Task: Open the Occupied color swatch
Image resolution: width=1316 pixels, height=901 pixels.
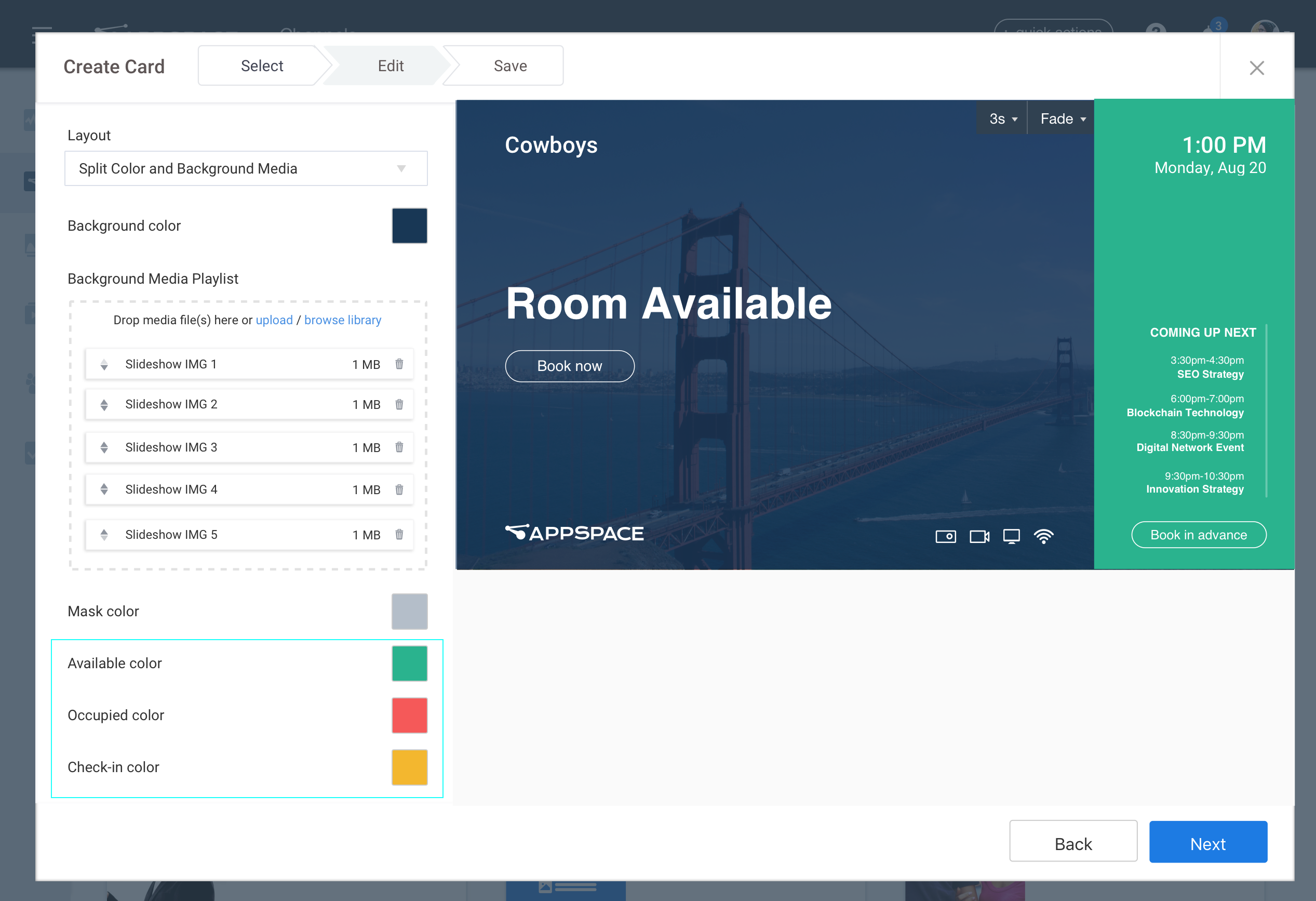Action: tap(409, 715)
